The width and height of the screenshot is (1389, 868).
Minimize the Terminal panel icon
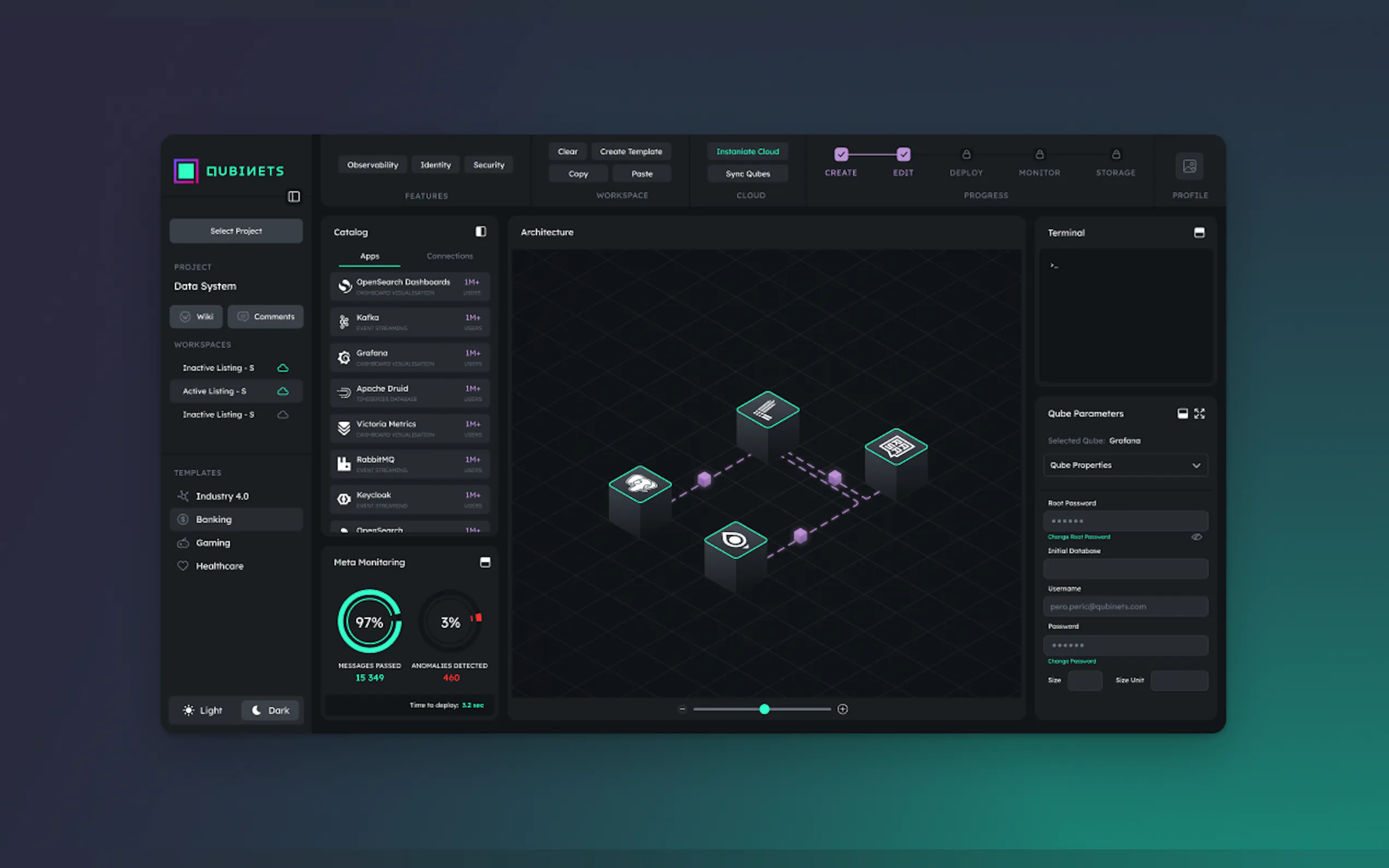pos(1199,232)
